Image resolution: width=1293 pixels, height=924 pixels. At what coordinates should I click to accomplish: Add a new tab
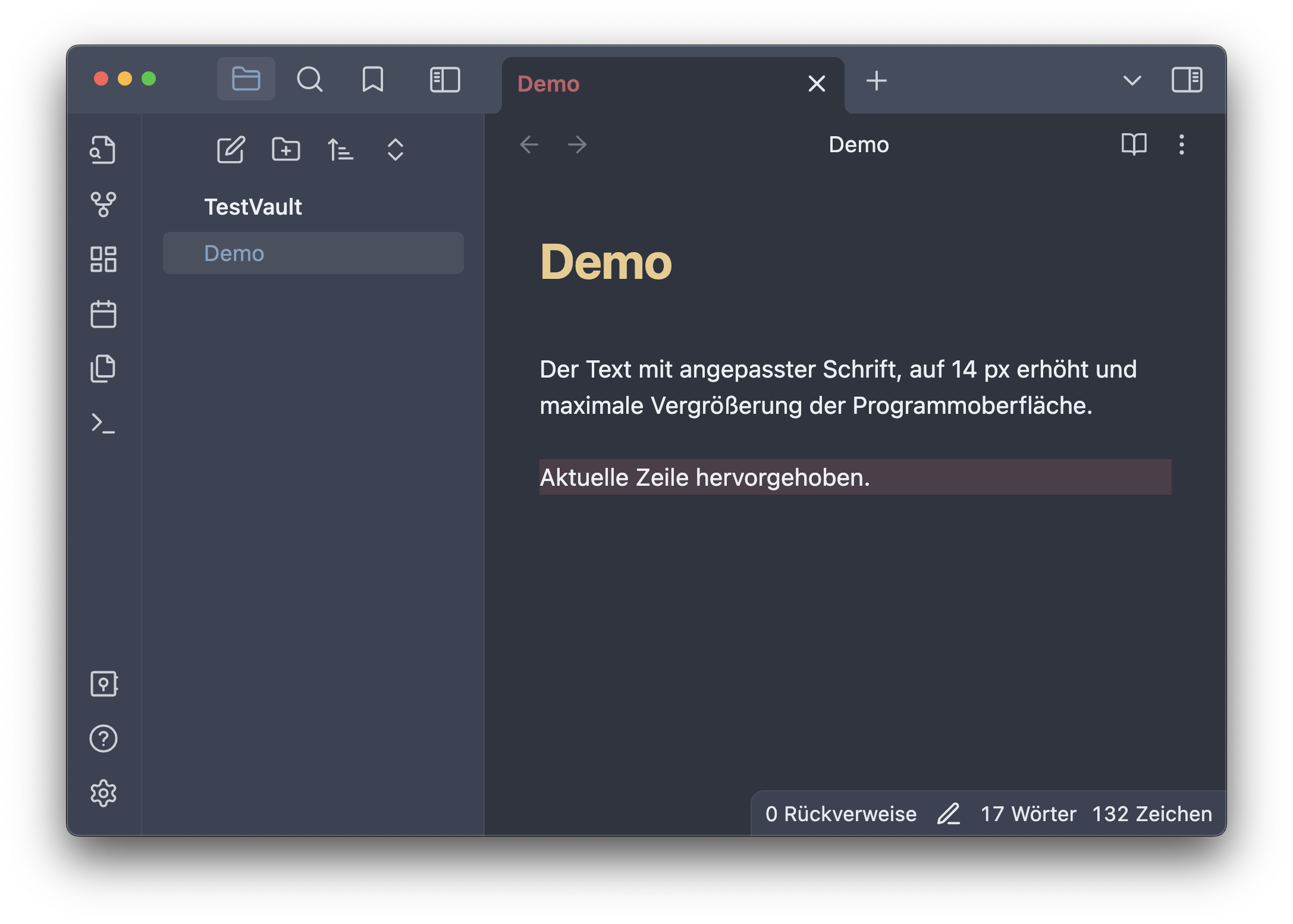pyautogui.click(x=876, y=81)
